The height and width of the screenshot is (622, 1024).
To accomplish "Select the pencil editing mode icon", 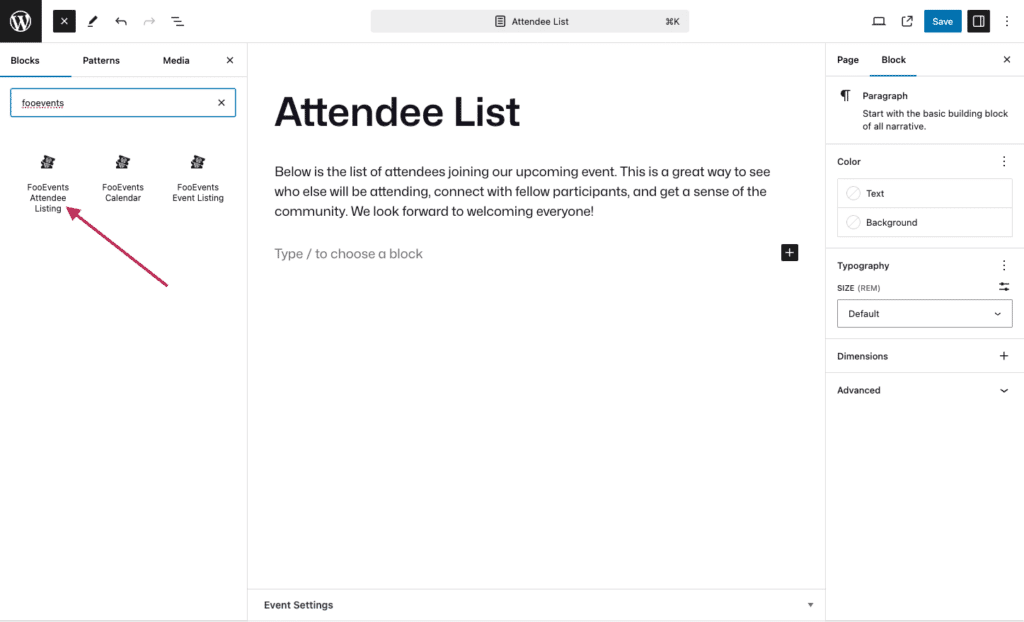I will (x=91, y=20).
